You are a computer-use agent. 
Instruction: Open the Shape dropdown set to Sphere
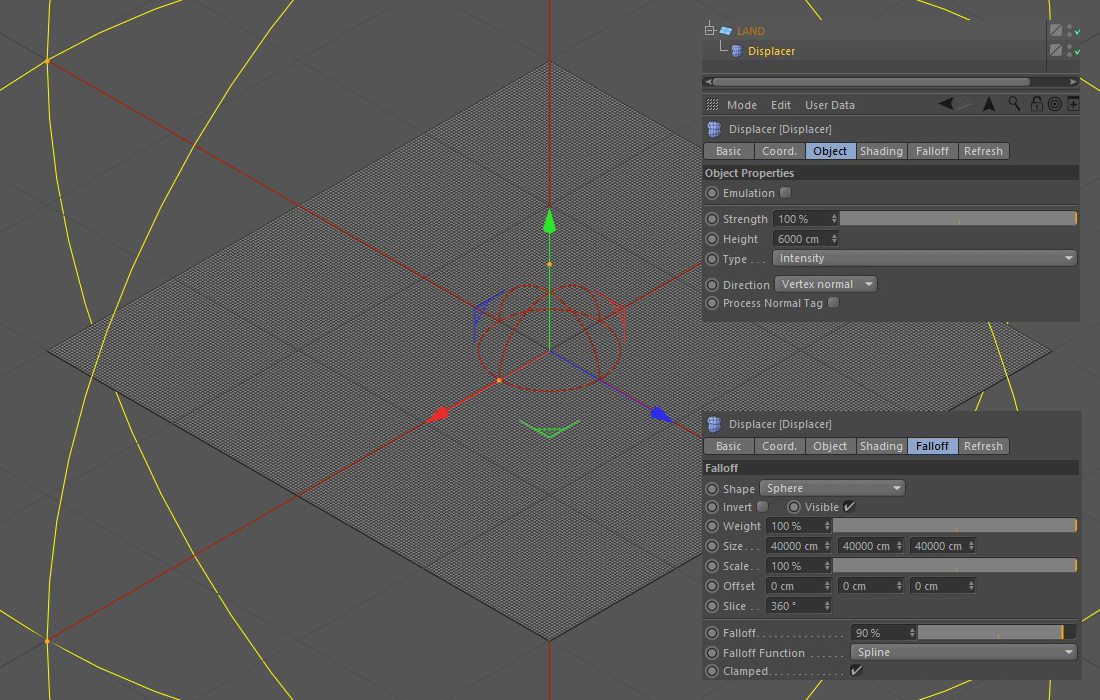click(x=832, y=488)
